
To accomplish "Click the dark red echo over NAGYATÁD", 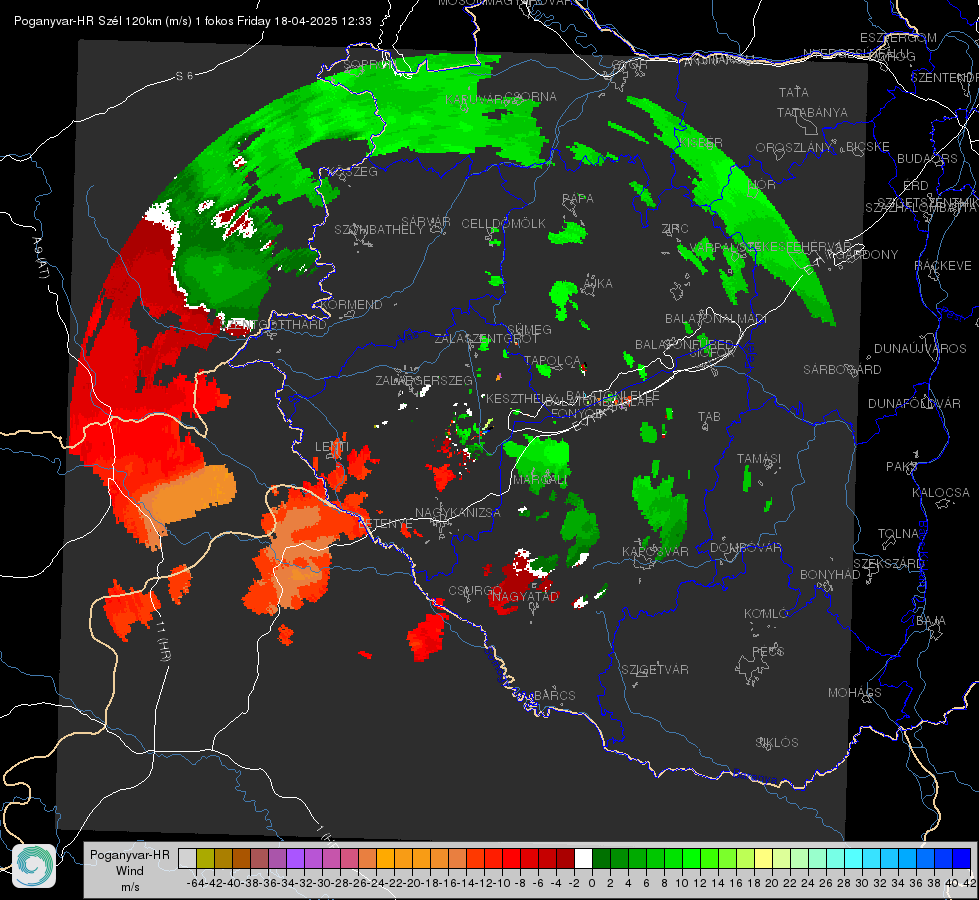I will coord(519,581).
